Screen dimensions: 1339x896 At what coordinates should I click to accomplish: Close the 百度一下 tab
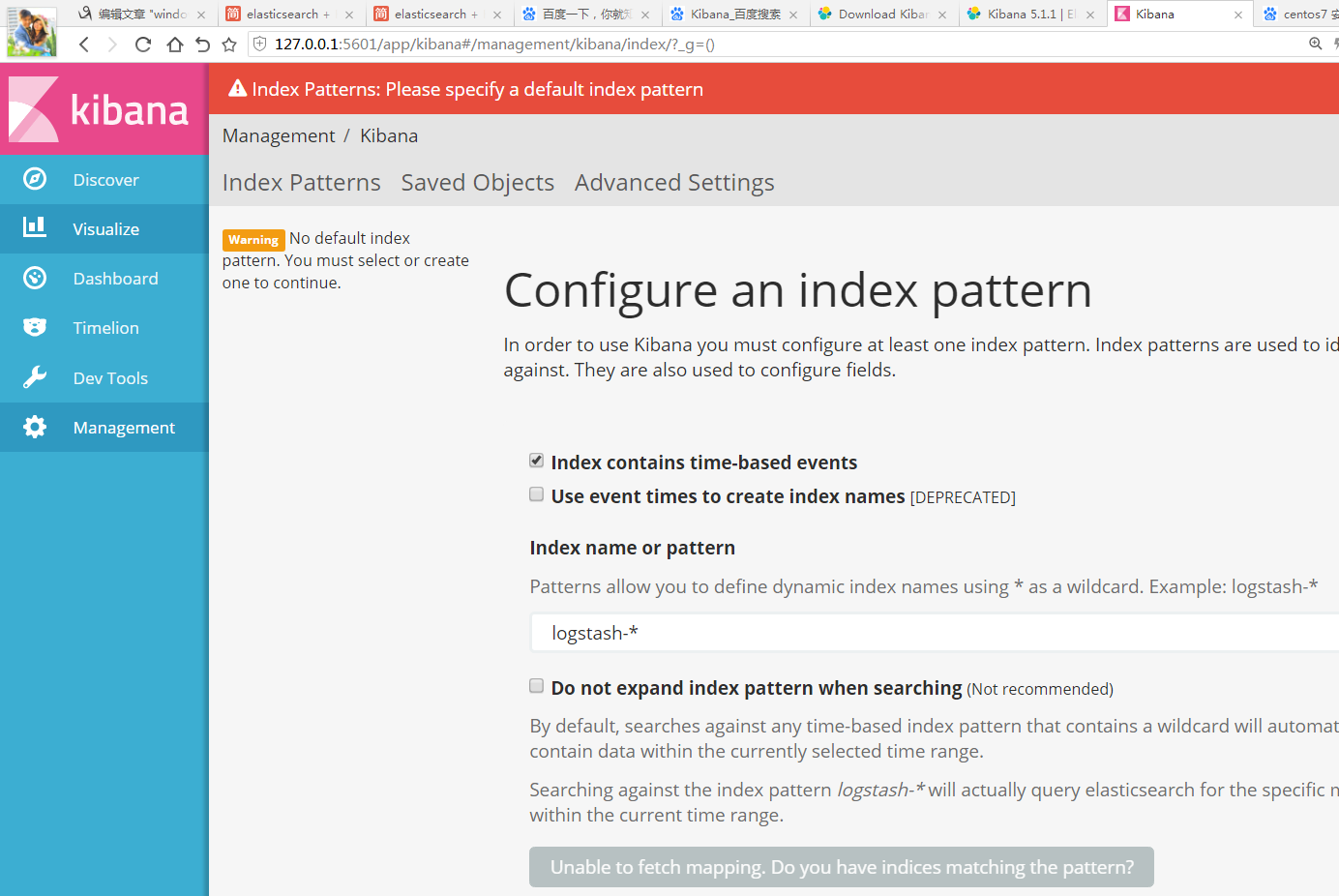click(645, 15)
